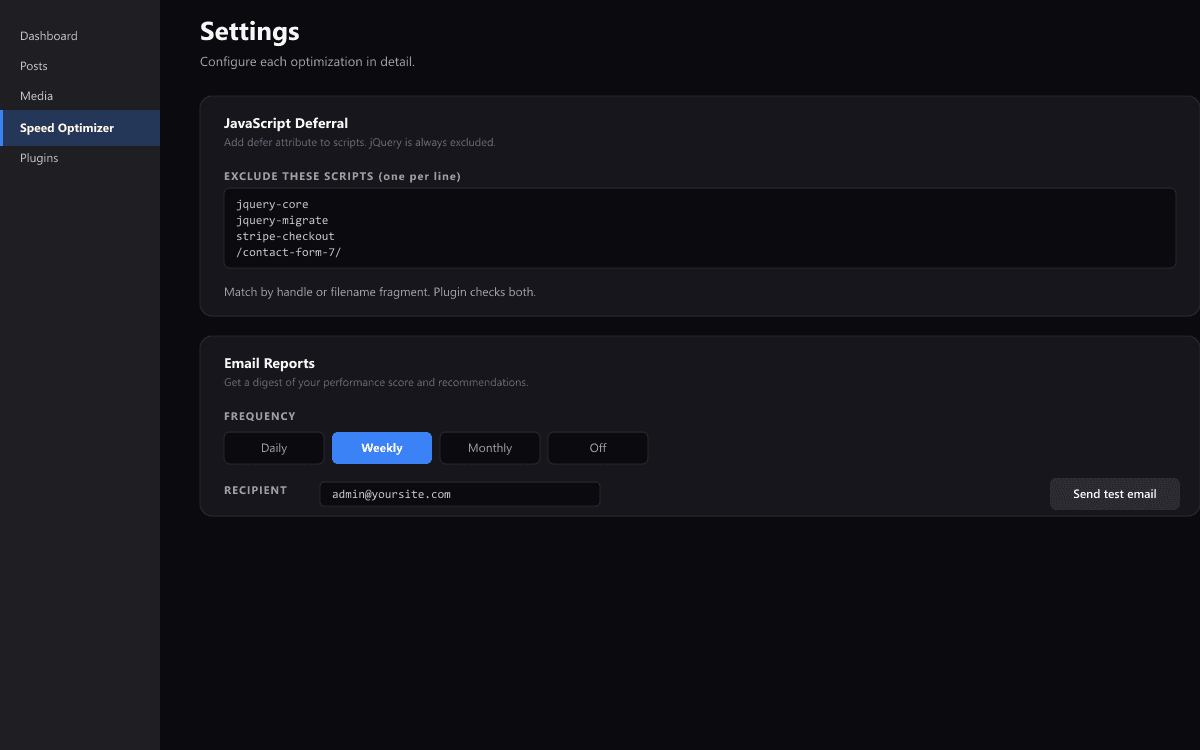Open the Dashboard sidebar item

tap(80, 36)
